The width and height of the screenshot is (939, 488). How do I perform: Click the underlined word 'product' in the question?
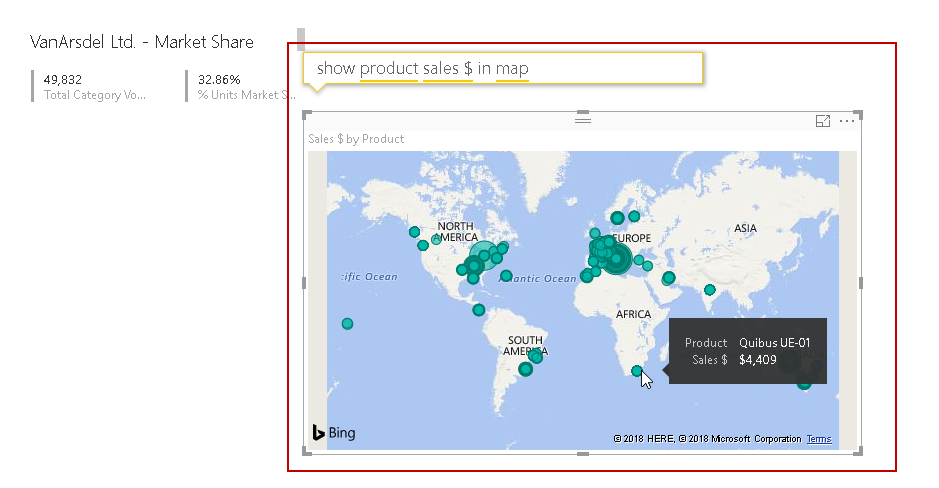tap(388, 68)
